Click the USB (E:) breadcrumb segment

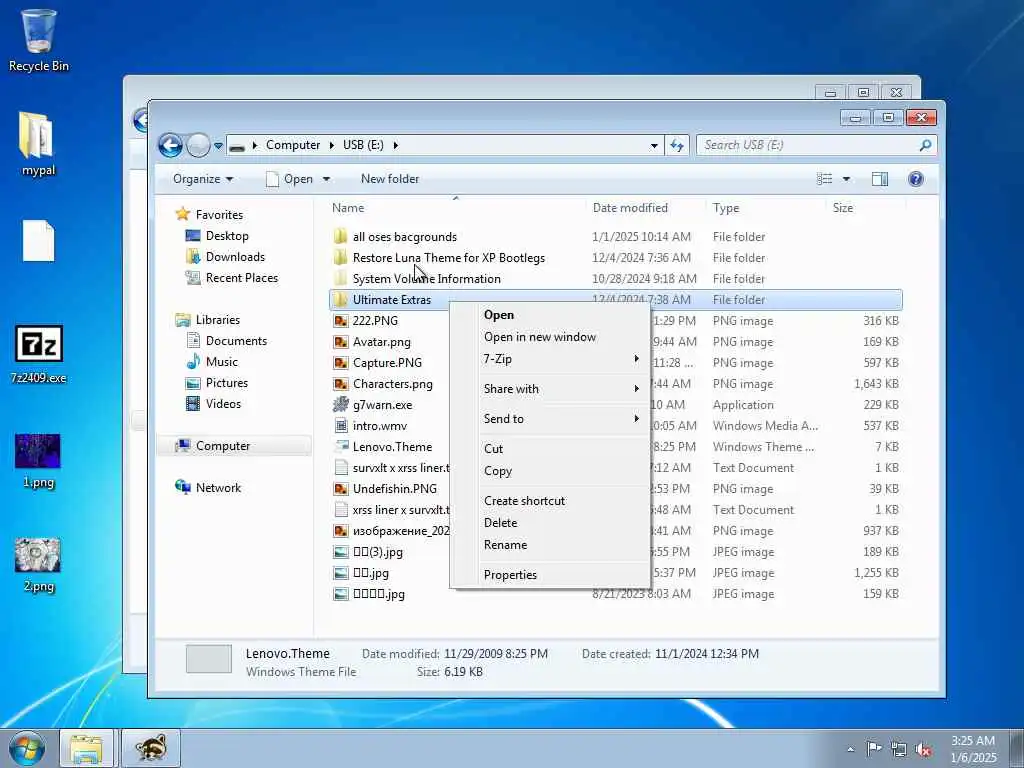363,145
